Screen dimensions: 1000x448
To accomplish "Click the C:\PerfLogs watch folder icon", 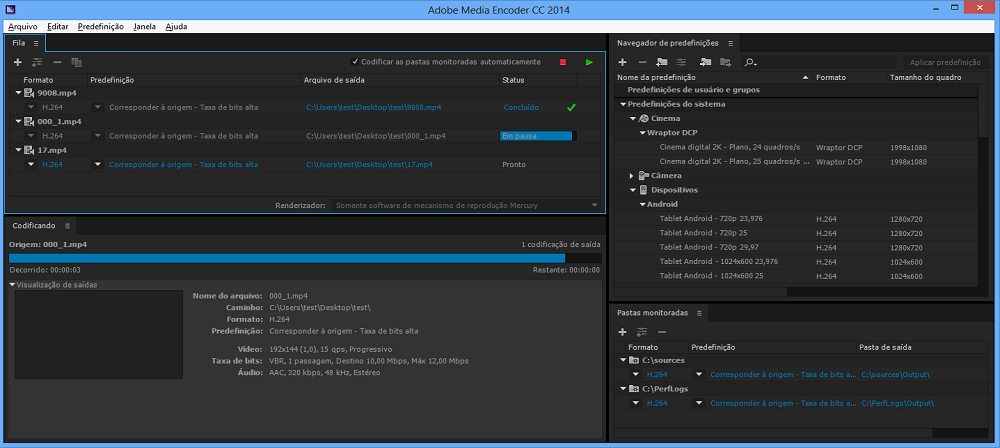I will (x=635, y=388).
